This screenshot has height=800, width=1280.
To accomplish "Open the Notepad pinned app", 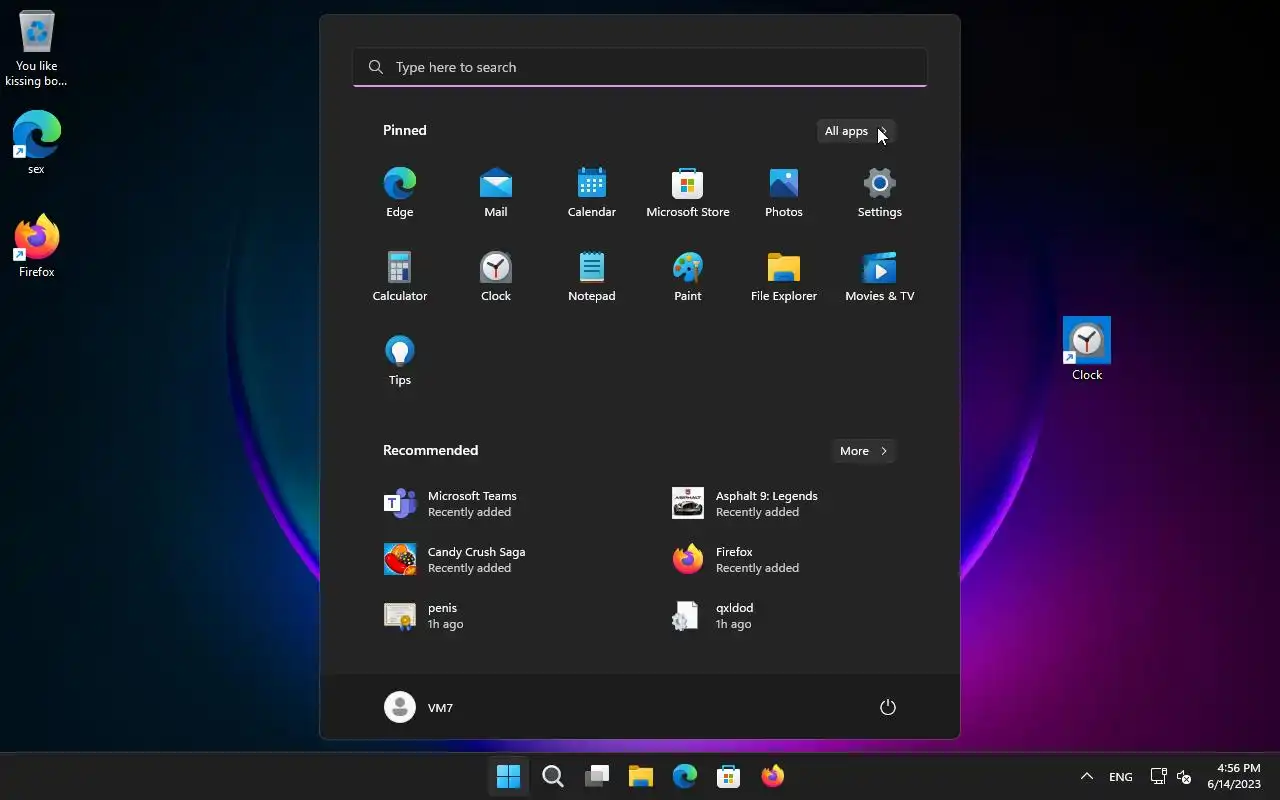I will click(x=591, y=276).
